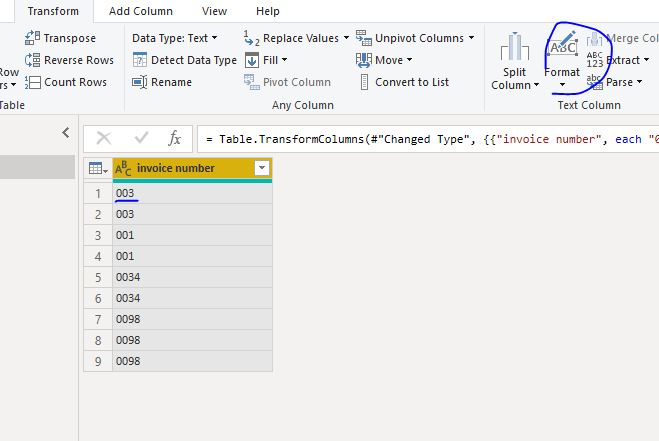Click the Parse icon
Image resolution: width=659 pixels, height=441 pixels.
595,82
